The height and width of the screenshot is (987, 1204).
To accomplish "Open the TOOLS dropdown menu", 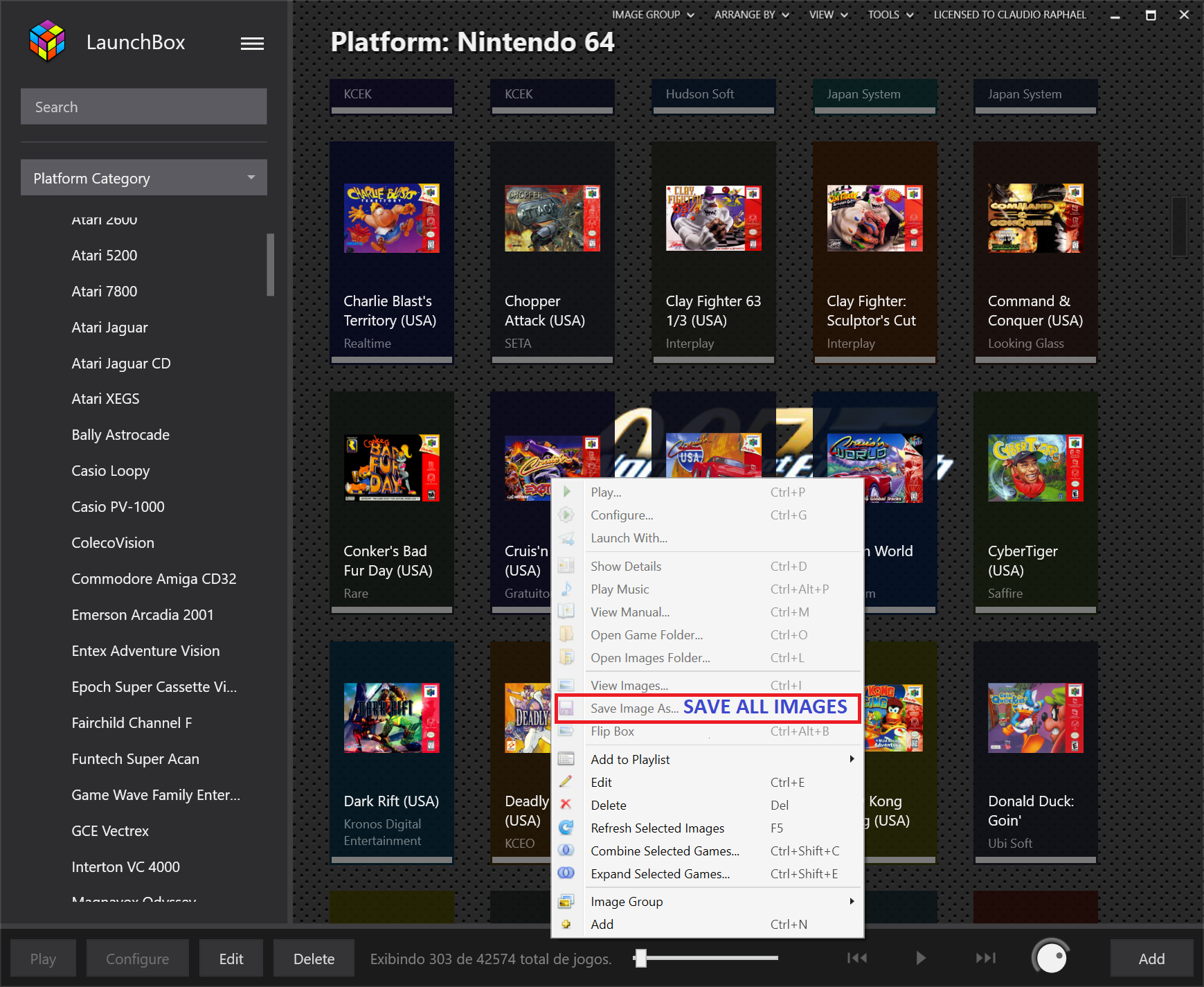I will coord(890,15).
